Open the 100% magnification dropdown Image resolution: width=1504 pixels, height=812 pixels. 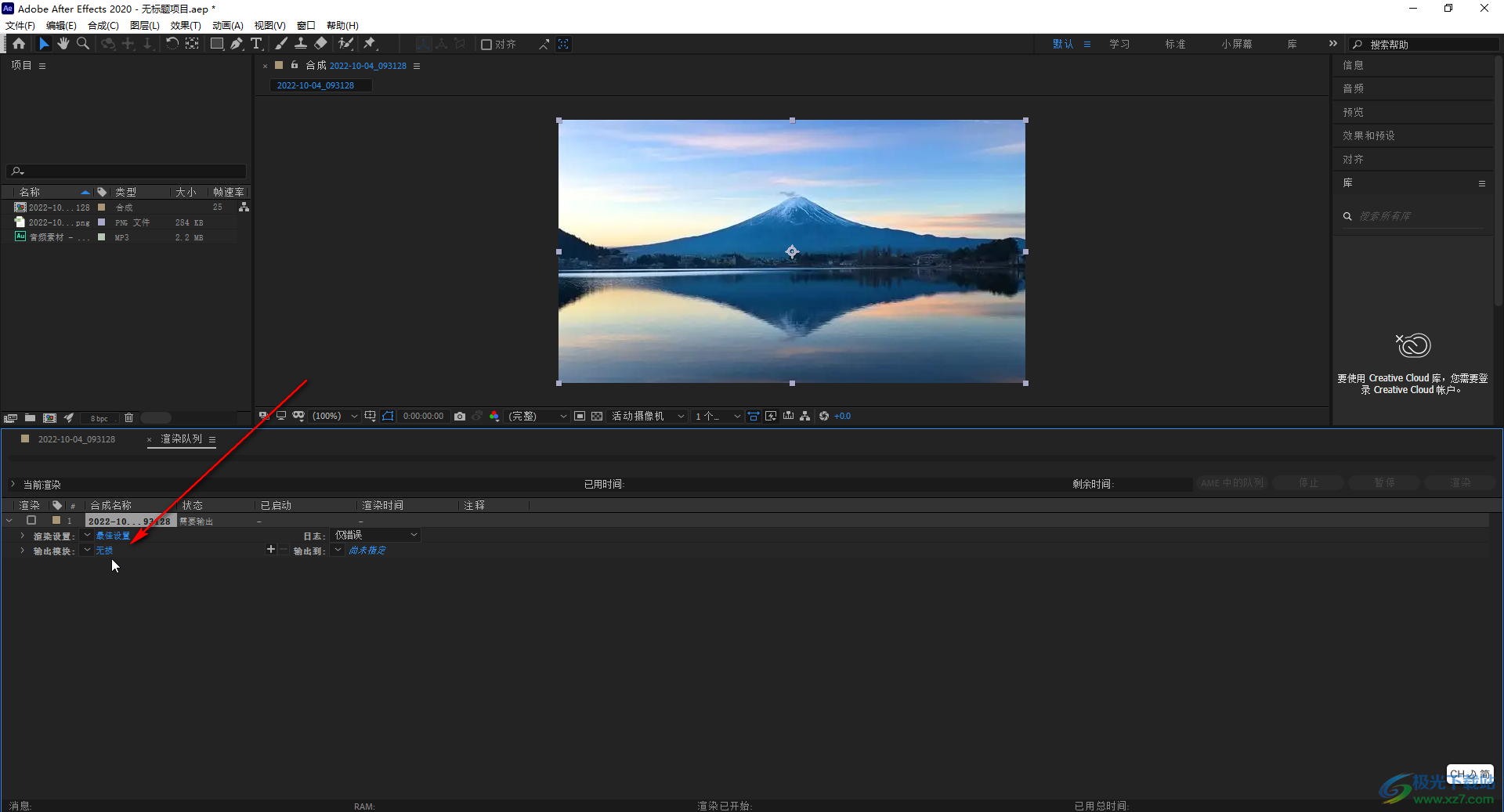tap(335, 417)
